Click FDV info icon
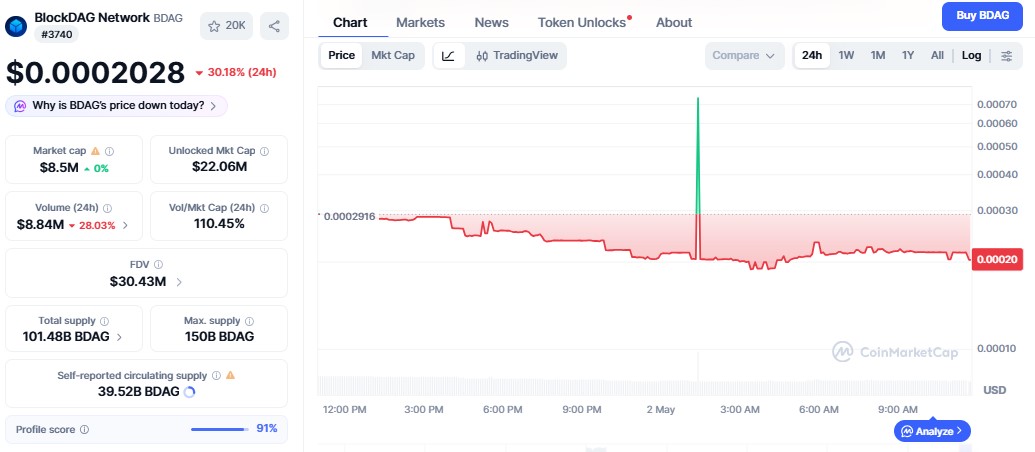Screen dimensions: 1035x452 (x=158, y=265)
